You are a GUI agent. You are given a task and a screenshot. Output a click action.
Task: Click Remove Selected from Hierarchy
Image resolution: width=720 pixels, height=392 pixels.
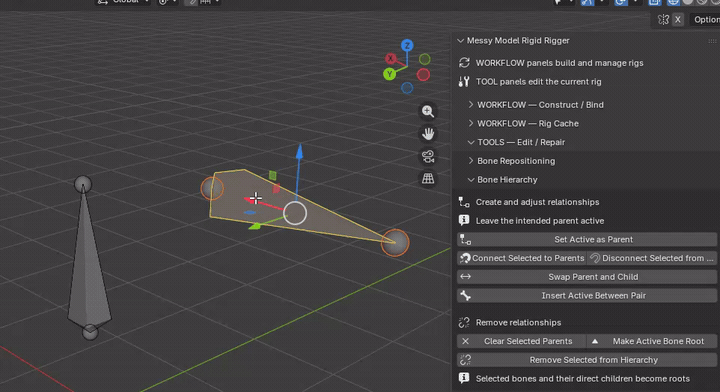587,360
